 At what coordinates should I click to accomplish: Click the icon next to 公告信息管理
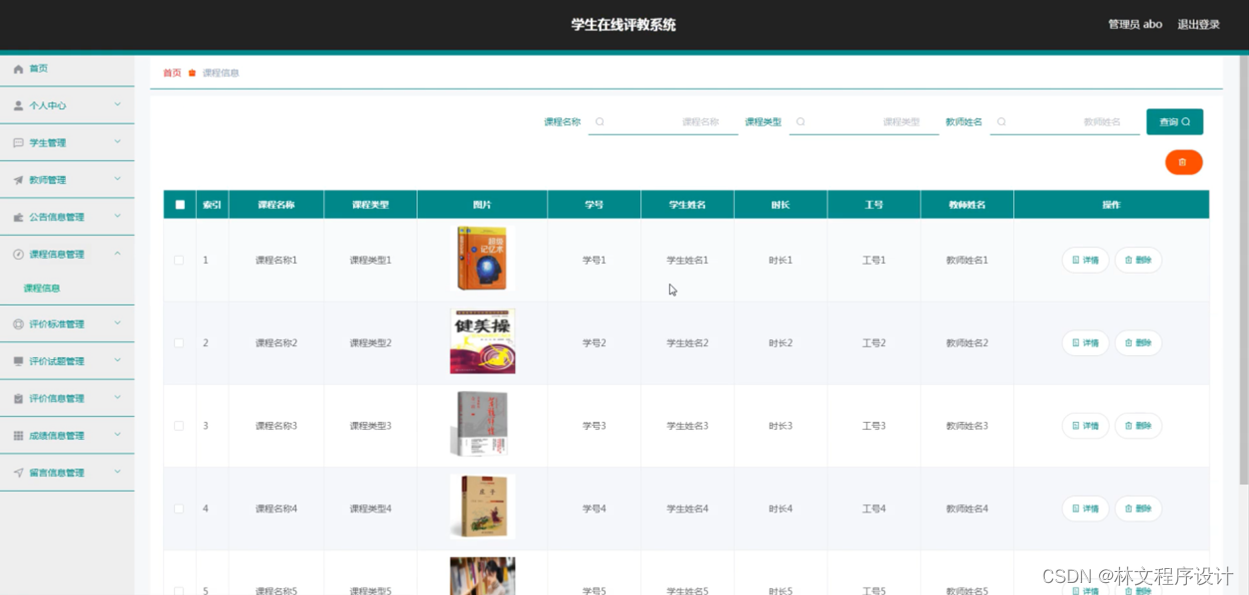point(18,217)
